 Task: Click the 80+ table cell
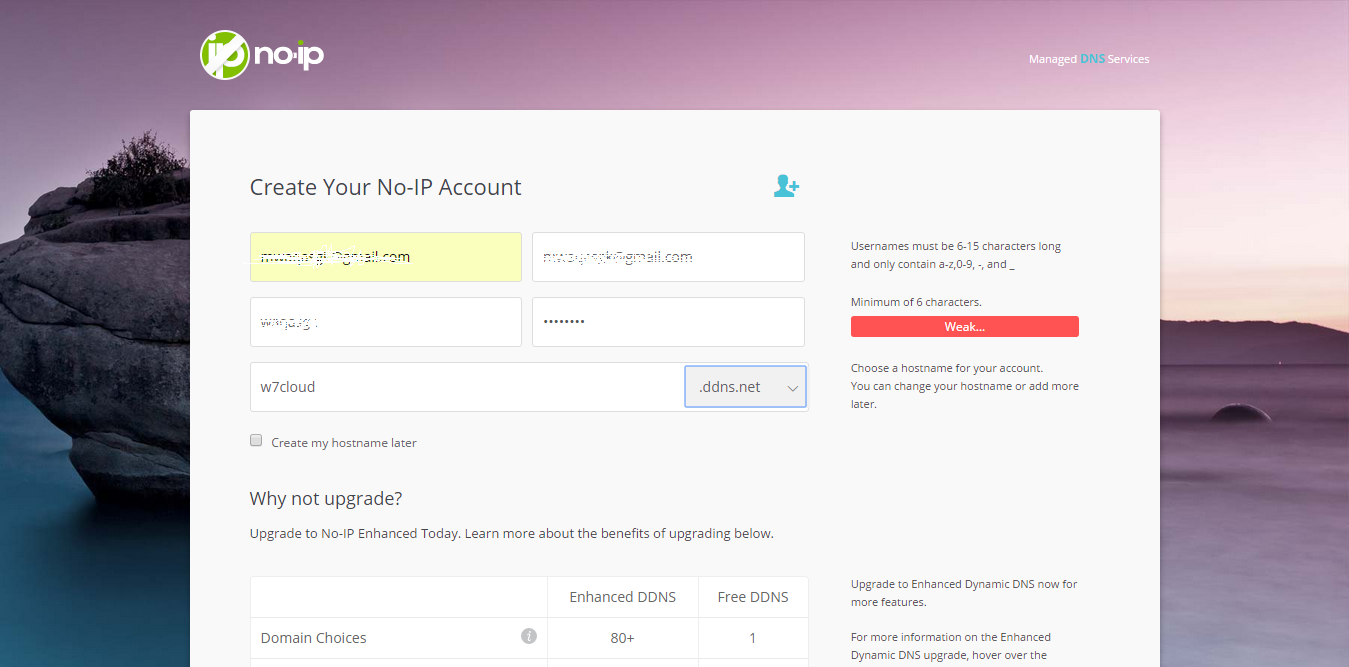622,638
